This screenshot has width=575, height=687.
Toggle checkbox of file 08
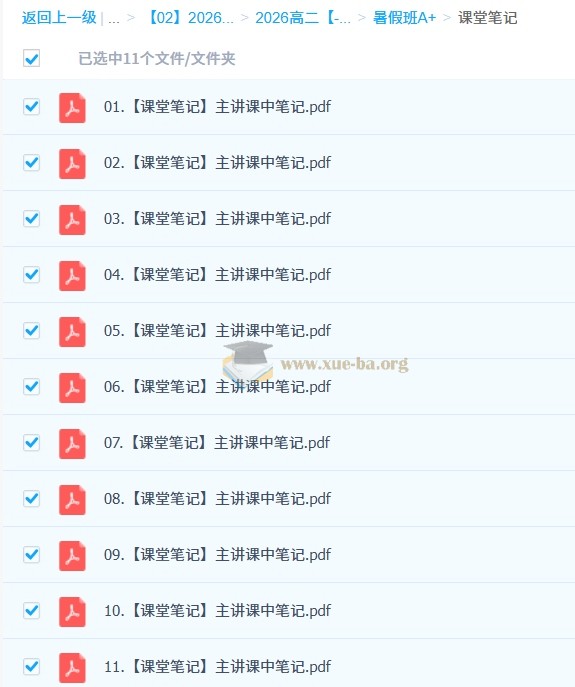click(x=32, y=499)
